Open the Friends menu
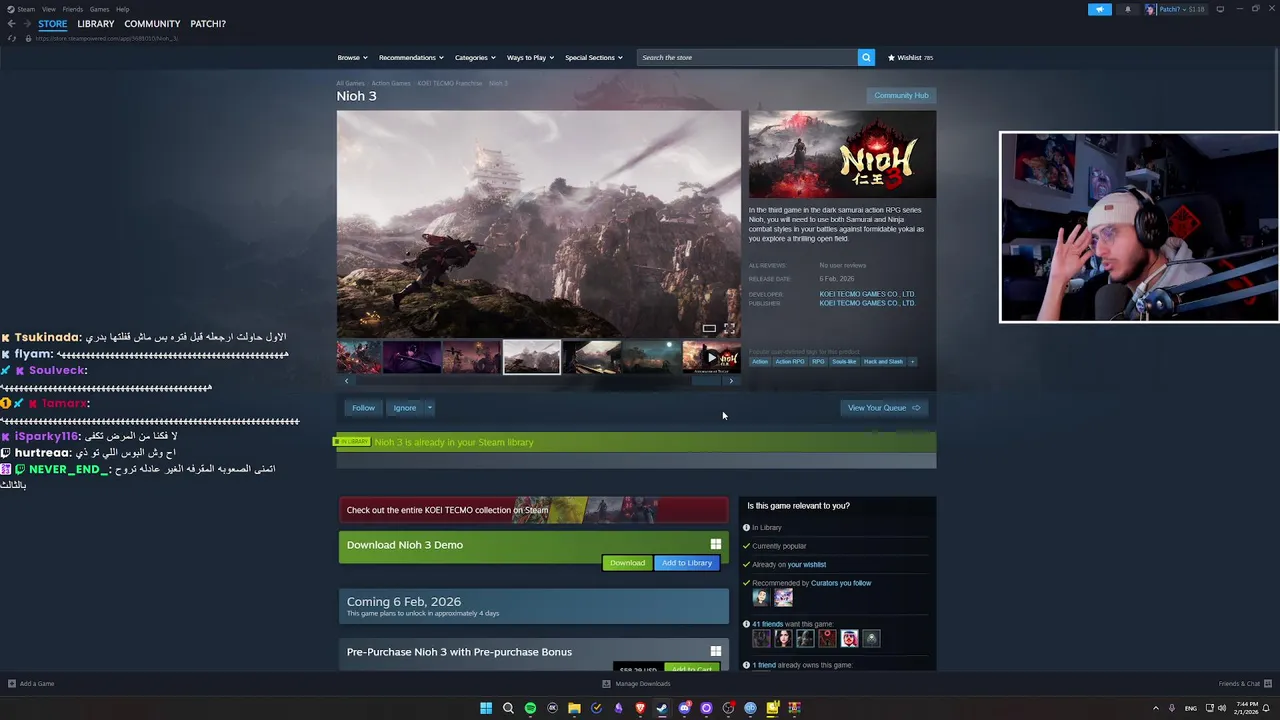This screenshot has height=720, width=1280. [73, 9]
